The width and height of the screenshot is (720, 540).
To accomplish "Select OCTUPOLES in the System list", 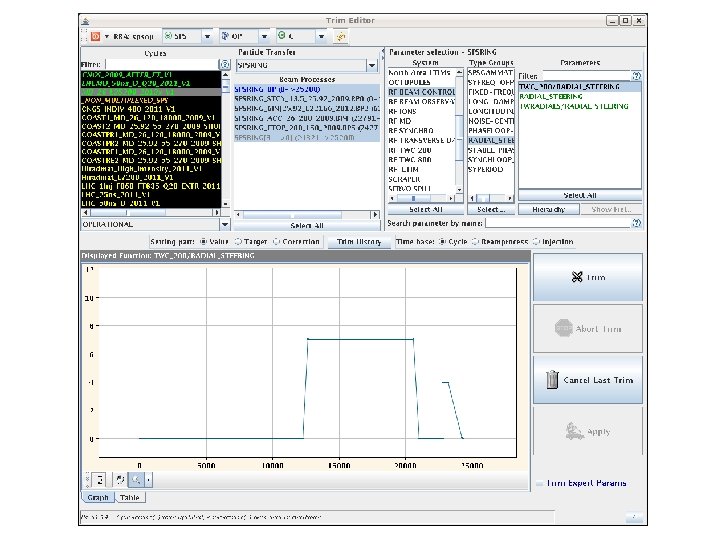I will [410, 82].
